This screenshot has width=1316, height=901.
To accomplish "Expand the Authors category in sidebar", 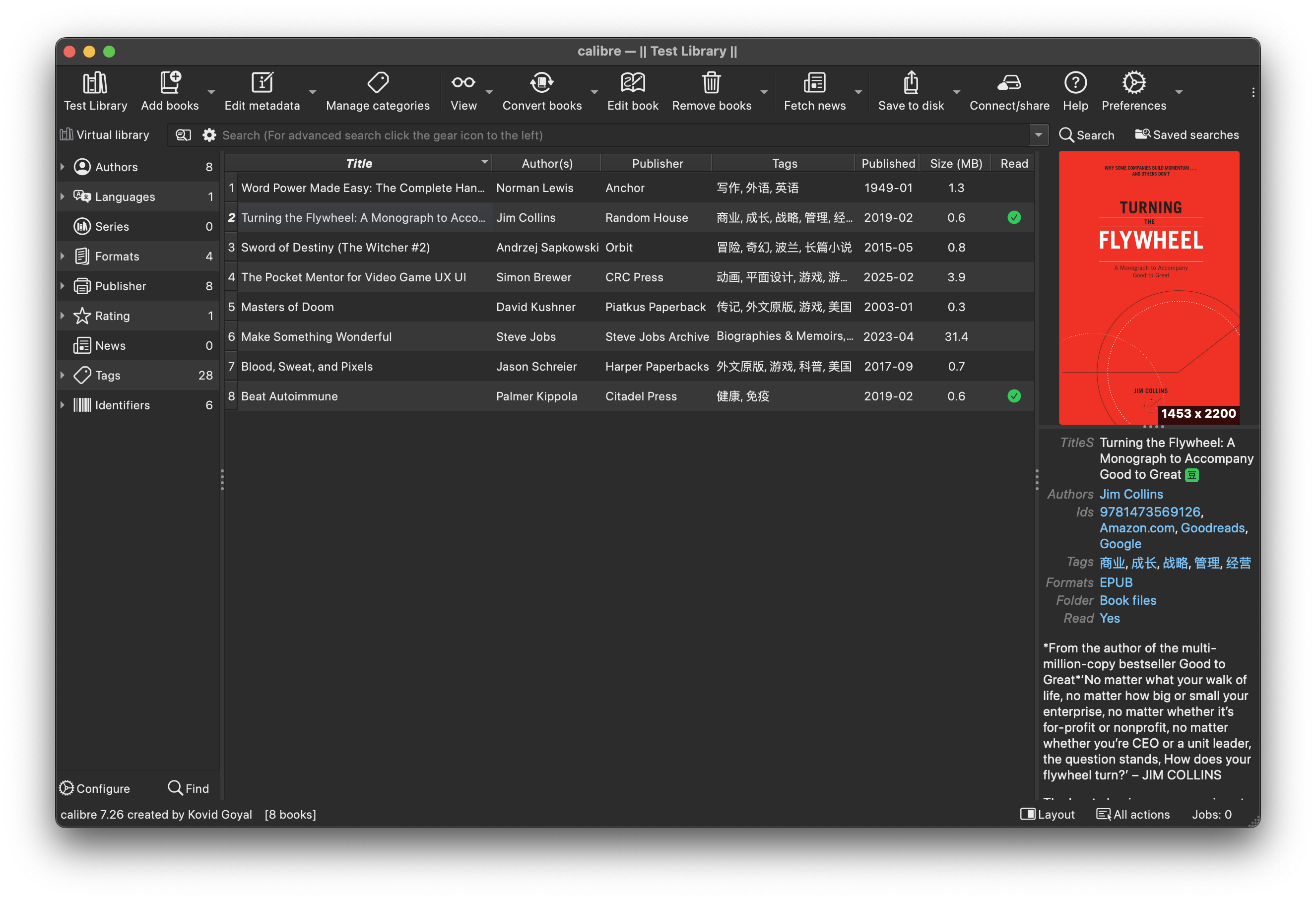I will (63, 167).
